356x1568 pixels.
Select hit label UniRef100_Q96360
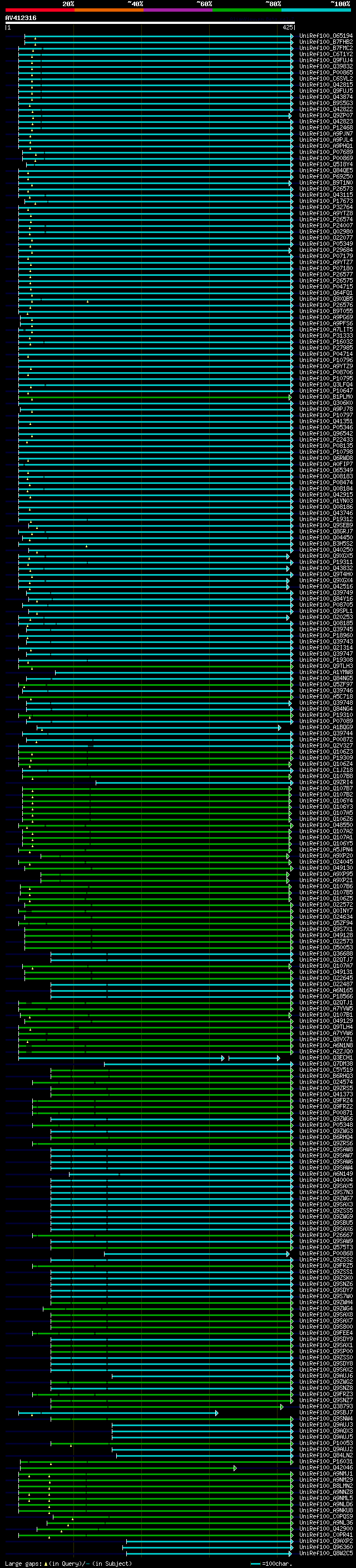tap(325, 1547)
